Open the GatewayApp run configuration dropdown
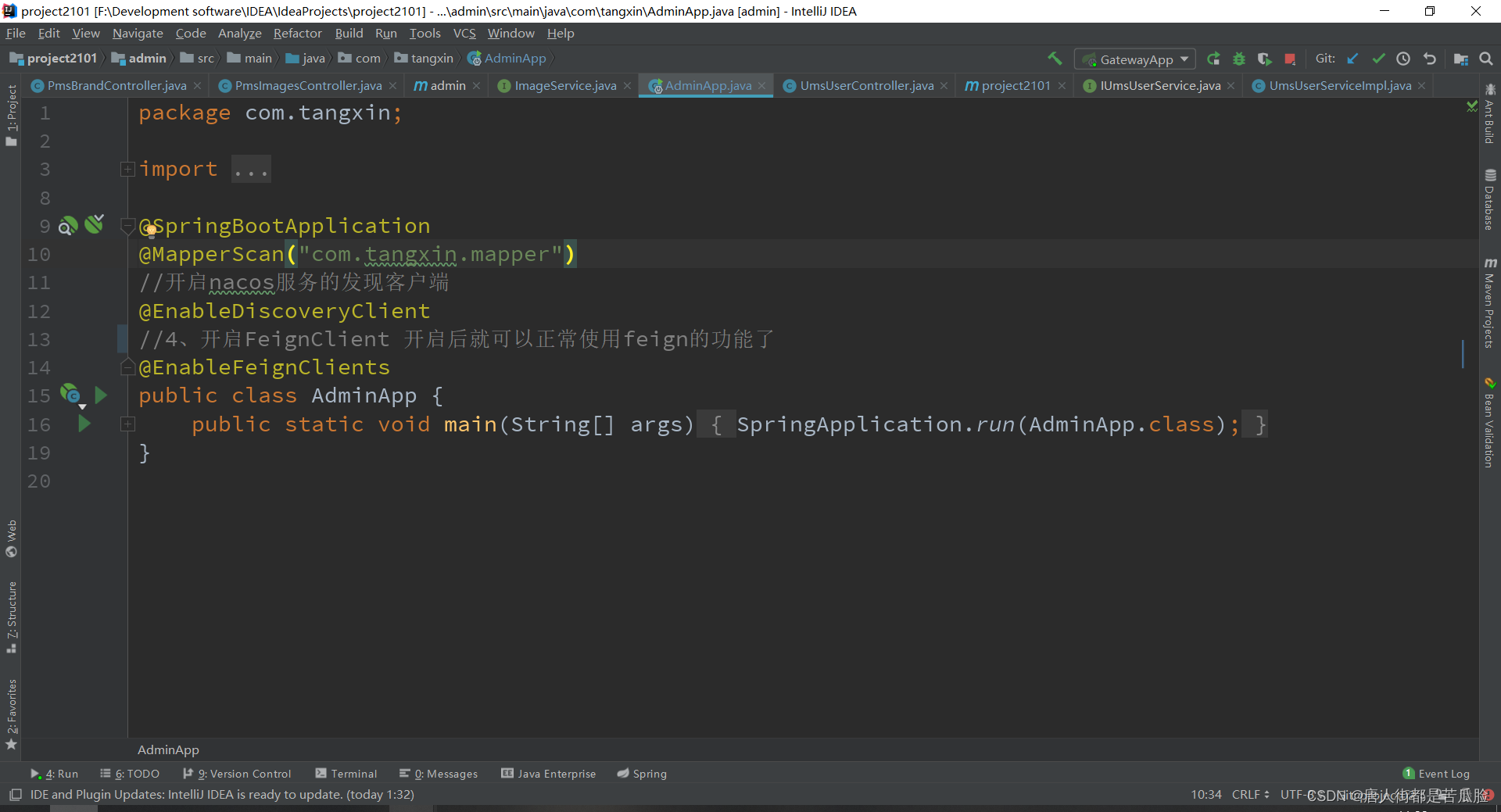 click(x=1135, y=59)
